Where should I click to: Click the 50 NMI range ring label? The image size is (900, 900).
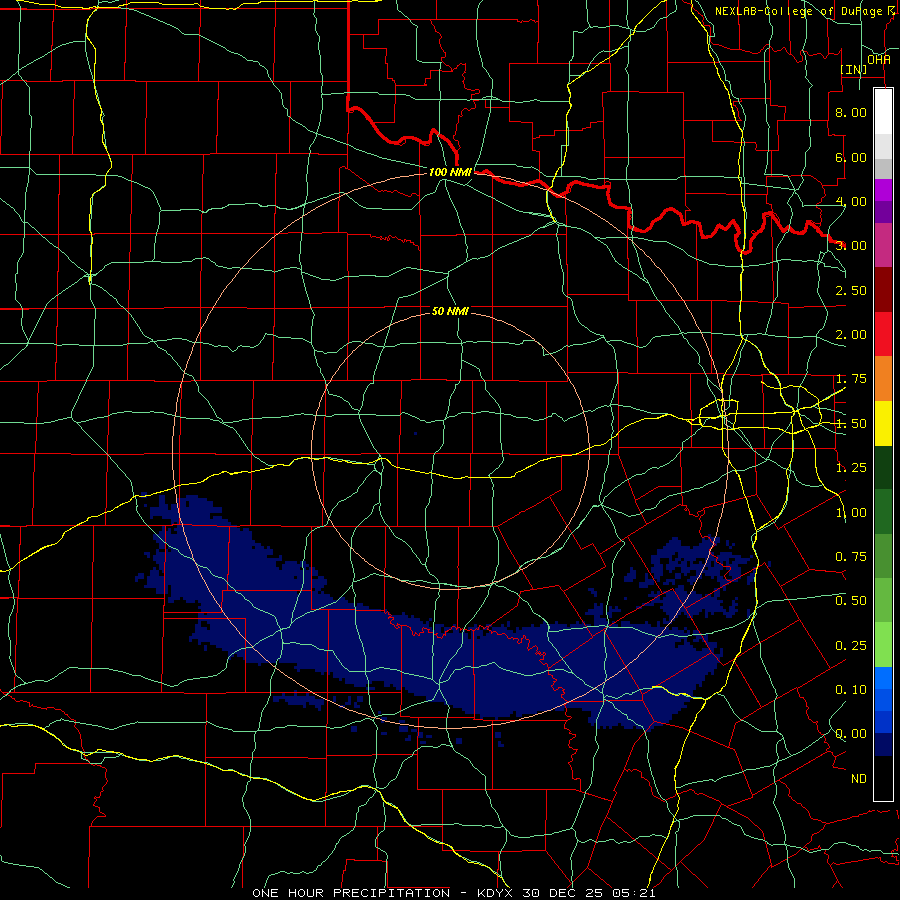tap(451, 311)
